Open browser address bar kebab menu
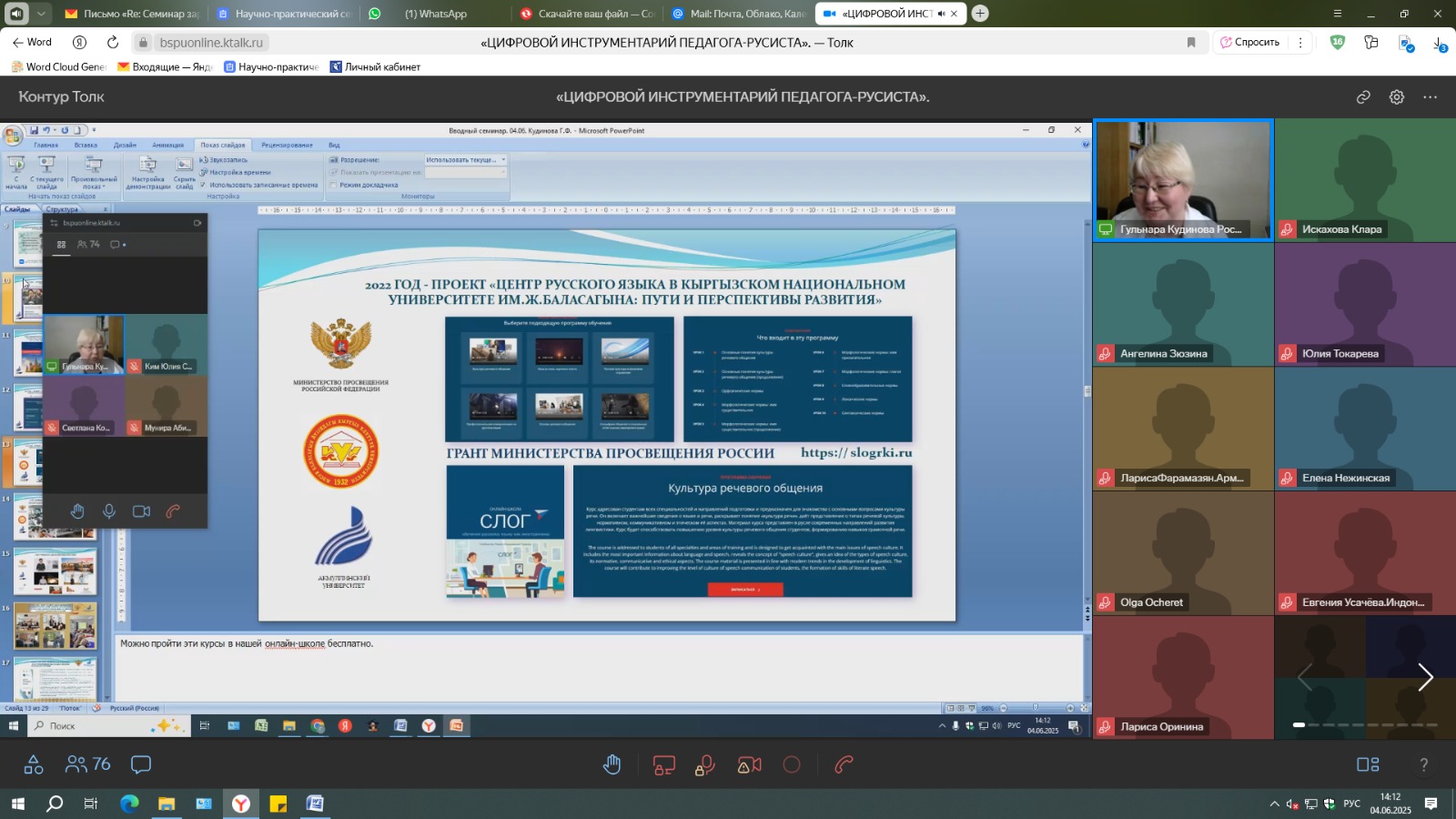This screenshot has height=819, width=1456. (x=1300, y=43)
